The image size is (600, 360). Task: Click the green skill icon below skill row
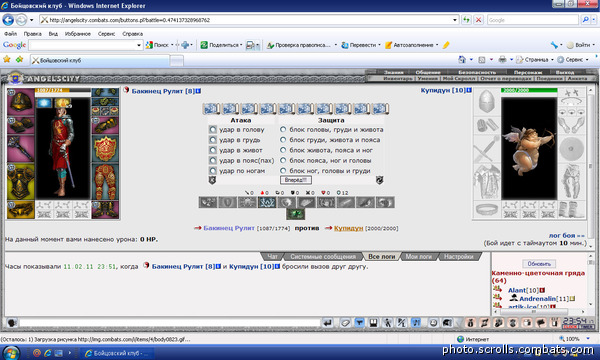295,214
